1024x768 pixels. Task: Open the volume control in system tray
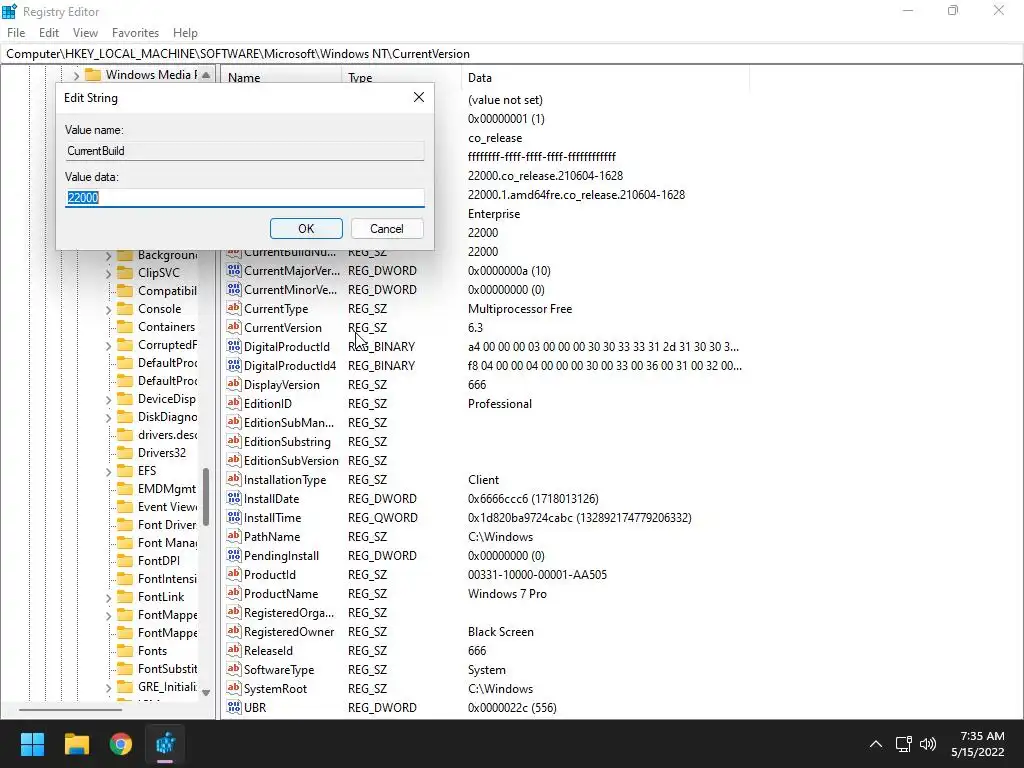point(927,744)
